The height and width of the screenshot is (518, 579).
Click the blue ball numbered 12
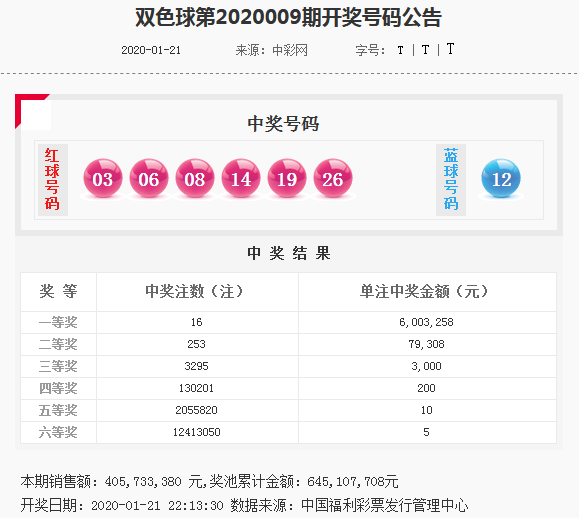pyautogui.click(x=501, y=178)
